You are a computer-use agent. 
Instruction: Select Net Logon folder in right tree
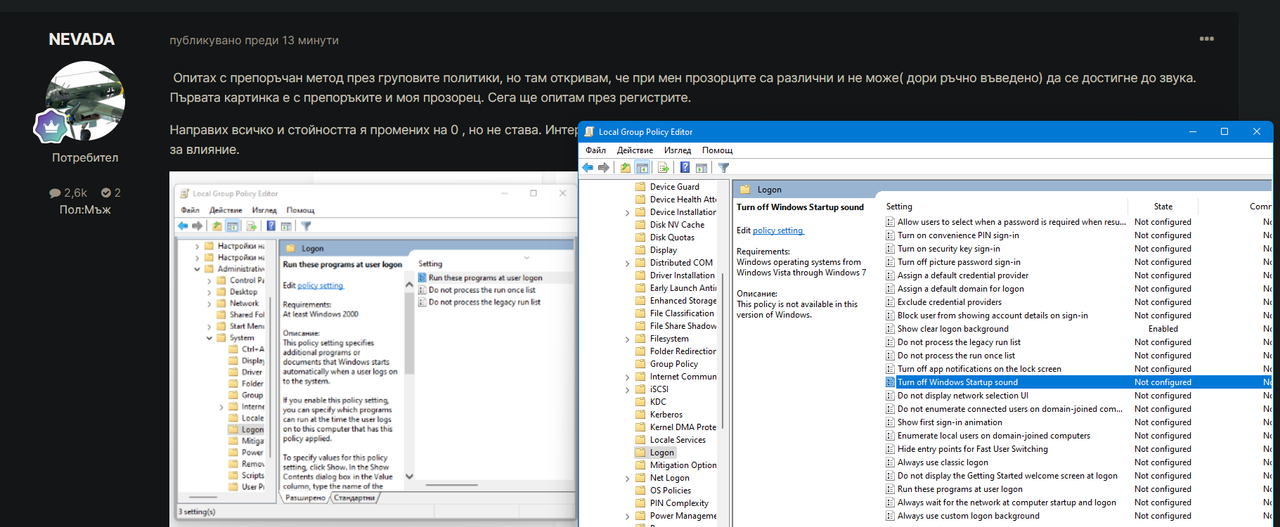[670, 478]
